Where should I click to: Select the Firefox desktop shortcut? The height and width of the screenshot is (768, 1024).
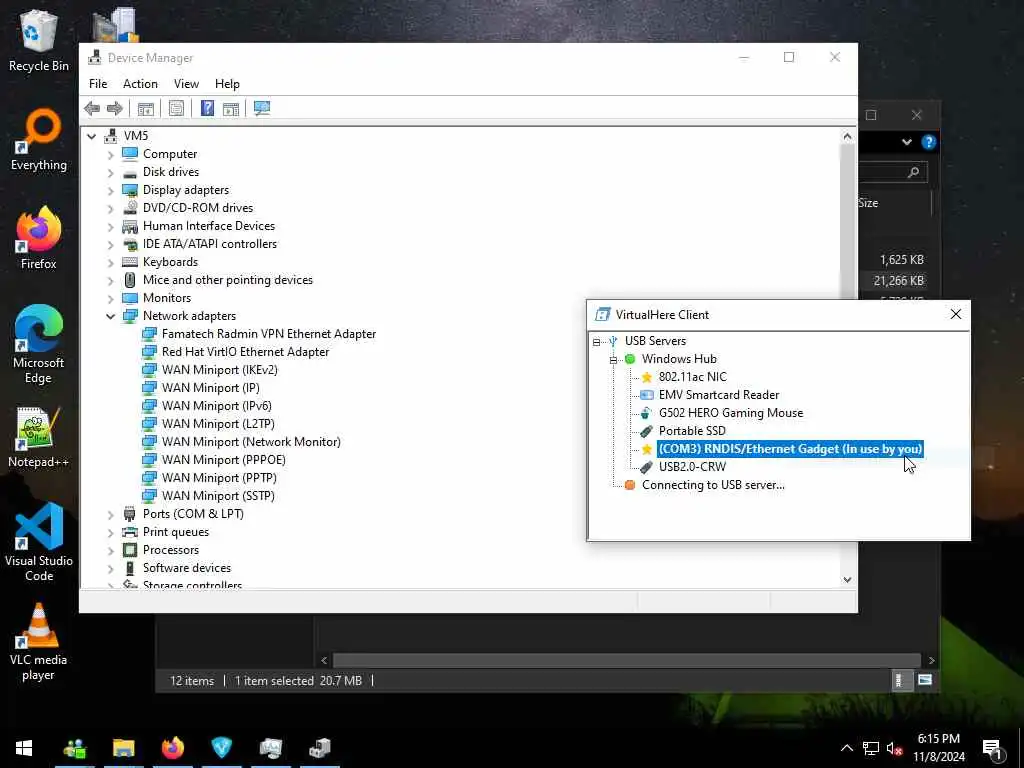coord(39,238)
